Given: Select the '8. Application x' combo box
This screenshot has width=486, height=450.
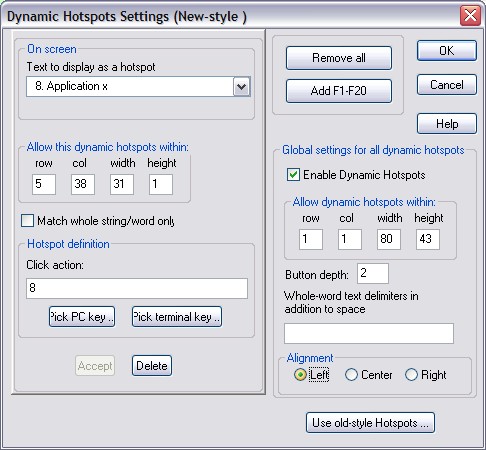Looking at the screenshot, I should coord(138,87).
